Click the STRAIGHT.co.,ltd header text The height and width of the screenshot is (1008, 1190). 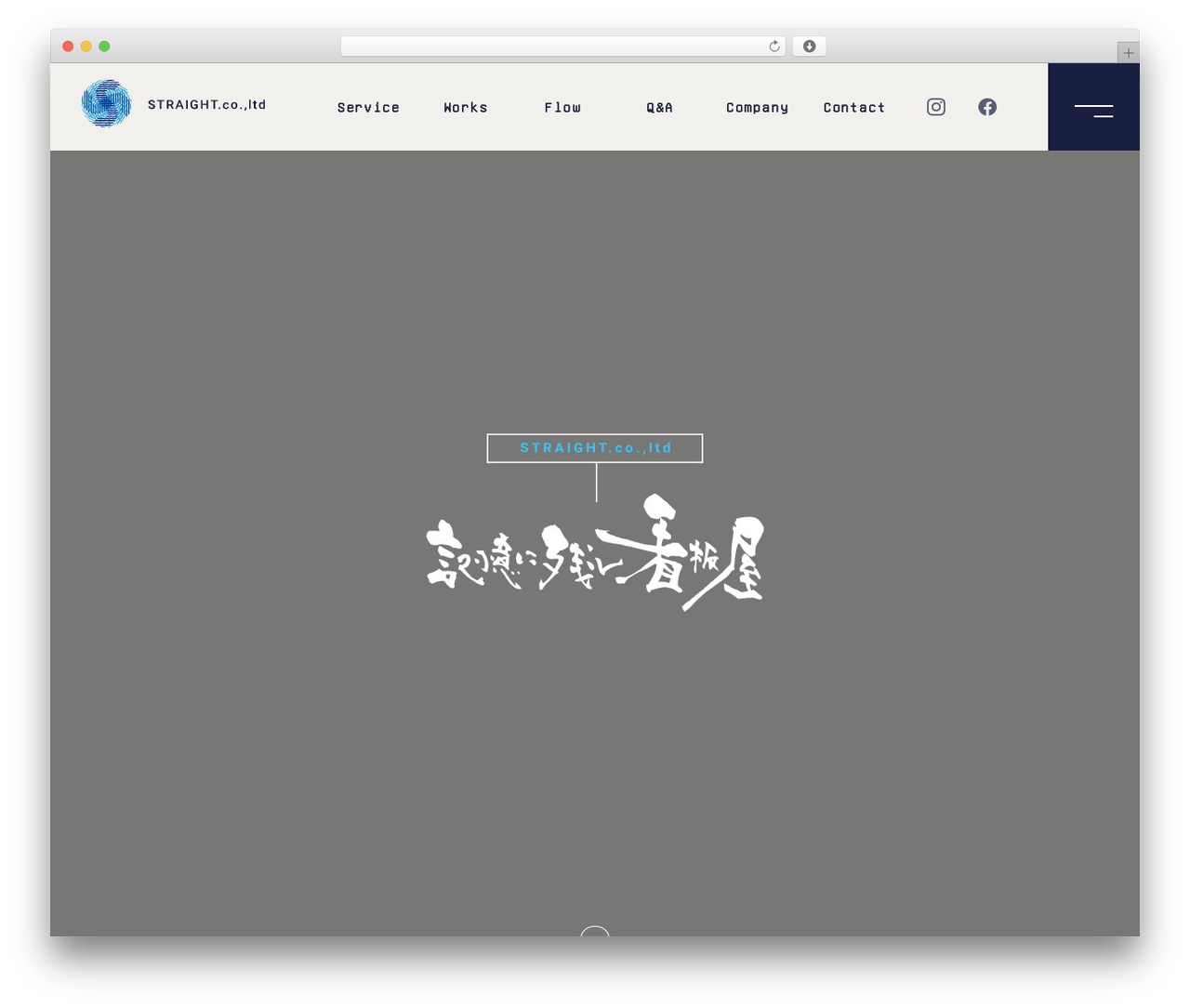click(x=206, y=104)
